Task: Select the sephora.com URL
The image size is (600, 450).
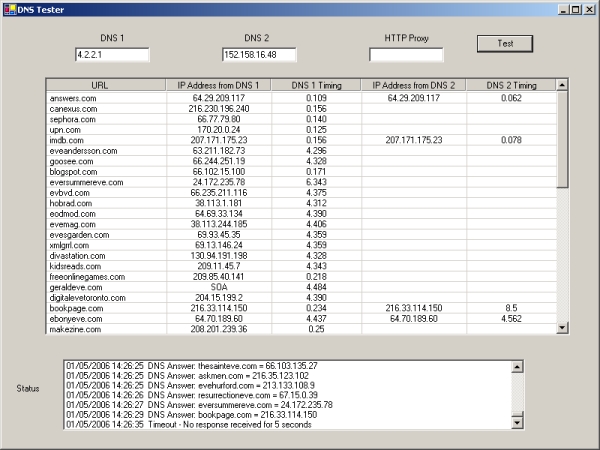Action: point(72,119)
